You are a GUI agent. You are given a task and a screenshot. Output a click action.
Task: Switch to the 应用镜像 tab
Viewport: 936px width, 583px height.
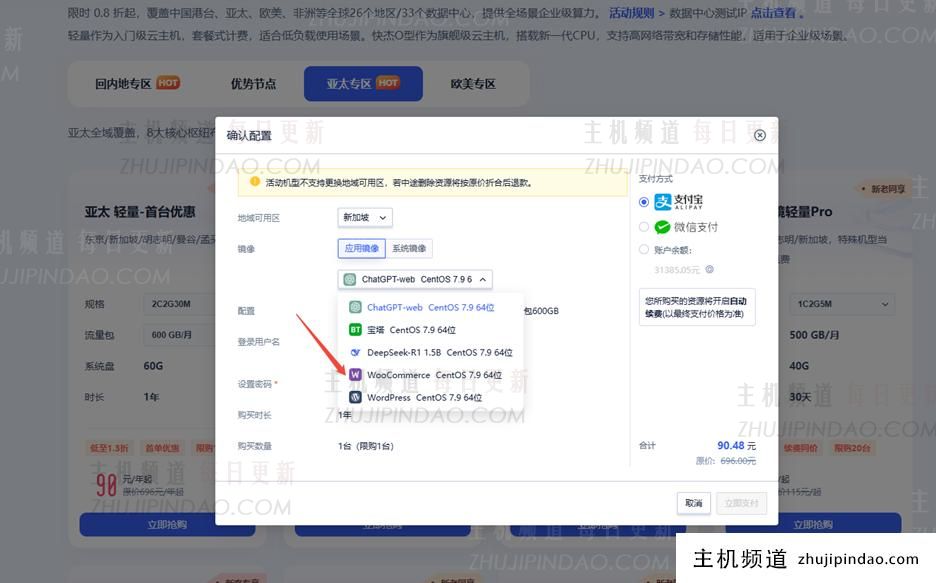click(362, 248)
